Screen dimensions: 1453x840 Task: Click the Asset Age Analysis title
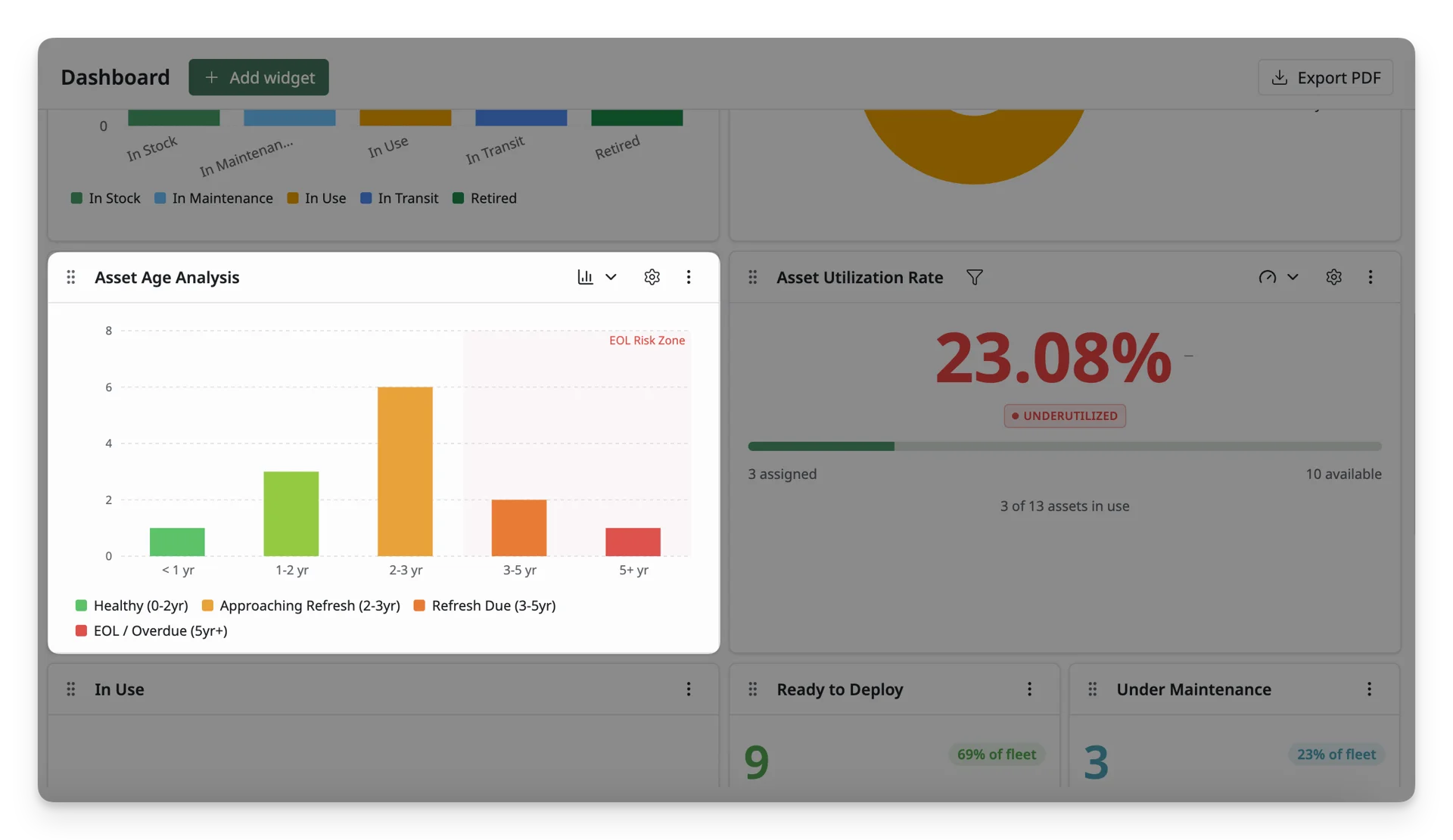coord(167,277)
